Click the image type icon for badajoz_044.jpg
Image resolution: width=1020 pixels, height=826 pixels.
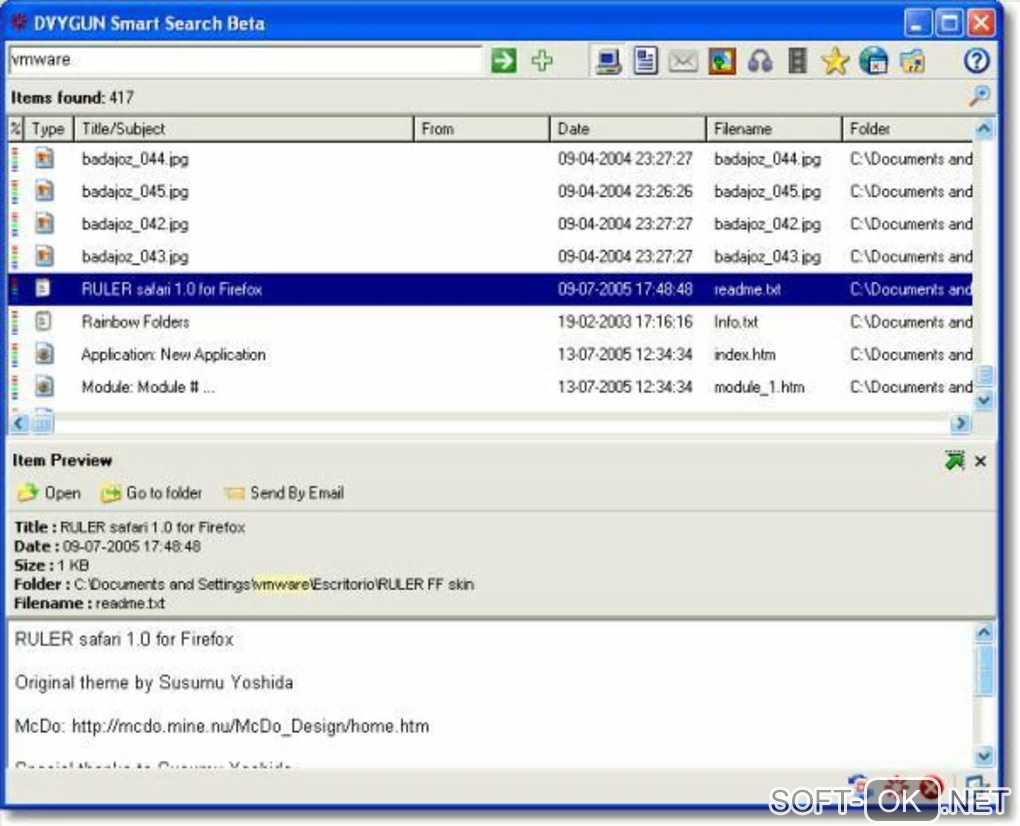(44, 158)
